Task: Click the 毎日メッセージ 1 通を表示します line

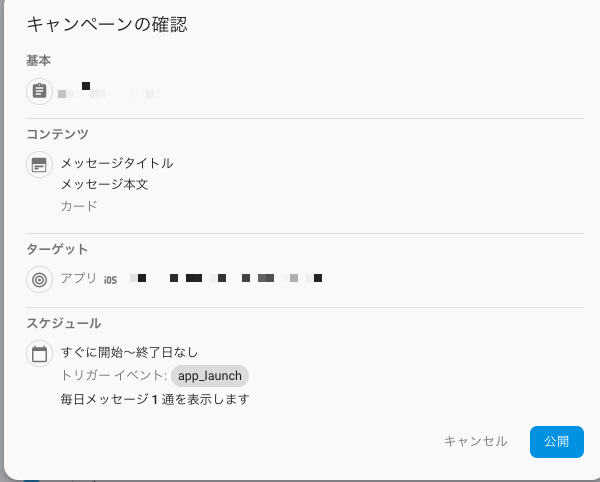Action: (155, 400)
